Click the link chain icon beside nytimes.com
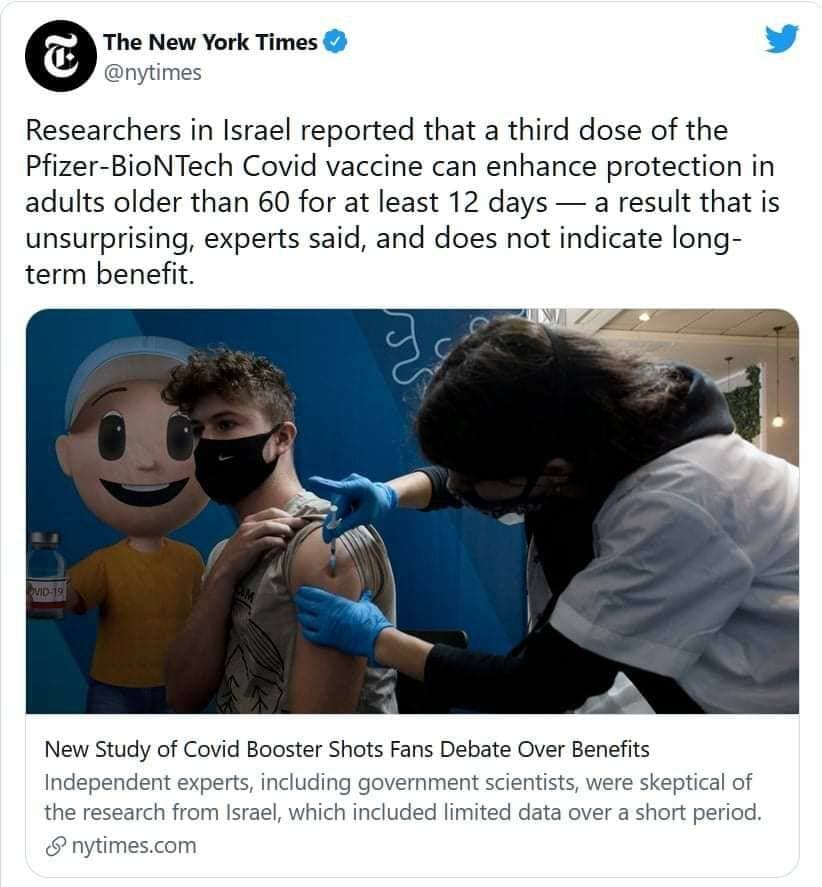The height and width of the screenshot is (887, 822). pyautogui.click(x=55, y=847)
